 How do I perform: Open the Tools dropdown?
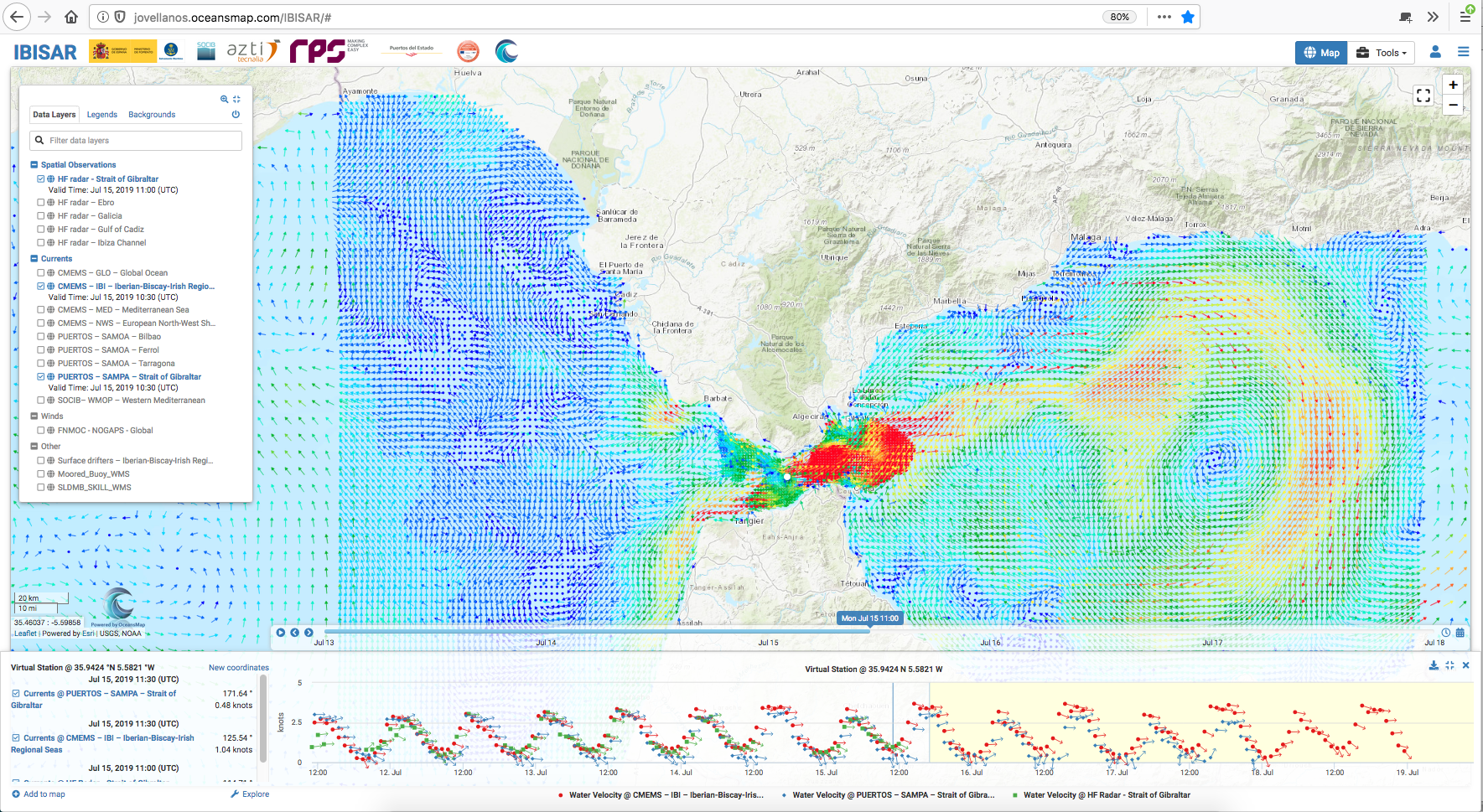1382,53
